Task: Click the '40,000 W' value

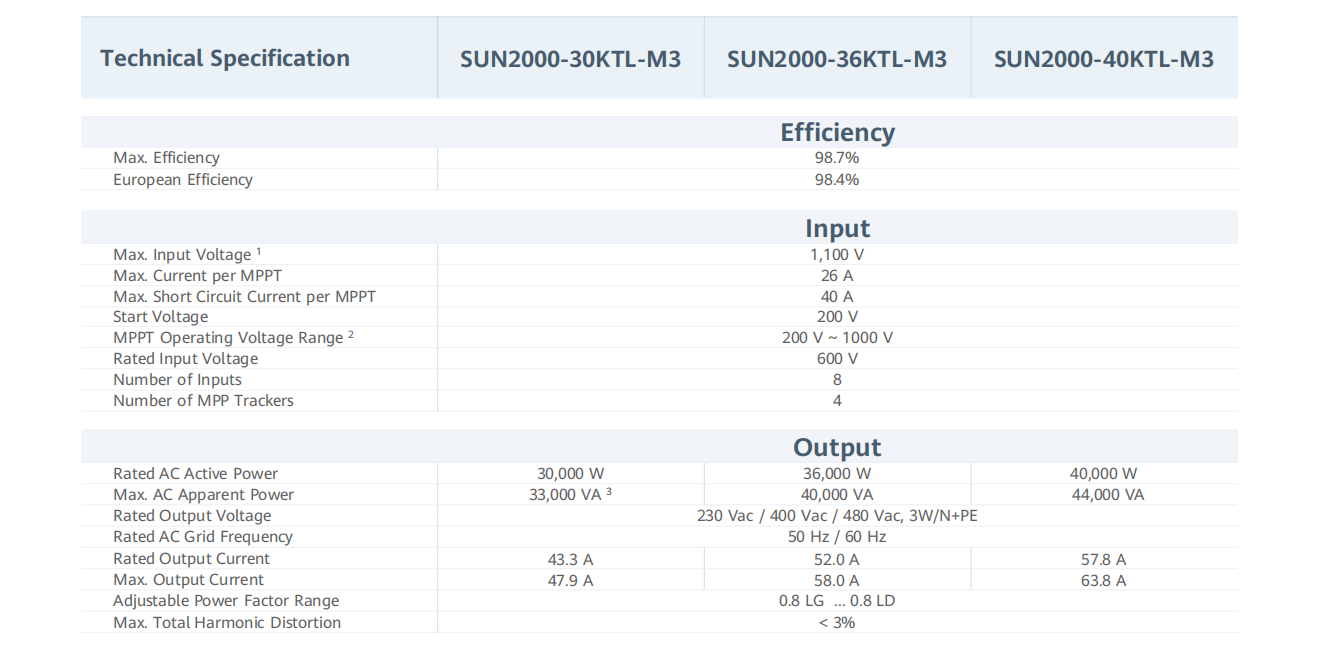Action: click(1104, 474)
